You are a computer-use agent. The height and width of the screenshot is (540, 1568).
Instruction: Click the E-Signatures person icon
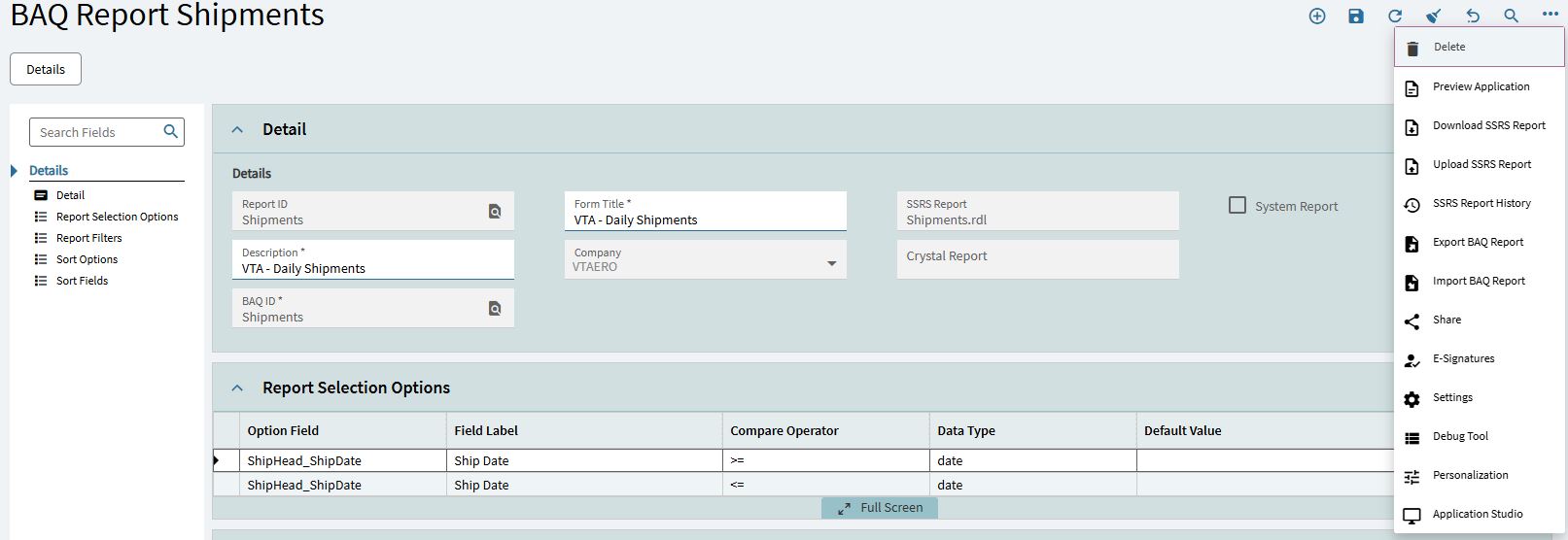(x=1412, y=360)
